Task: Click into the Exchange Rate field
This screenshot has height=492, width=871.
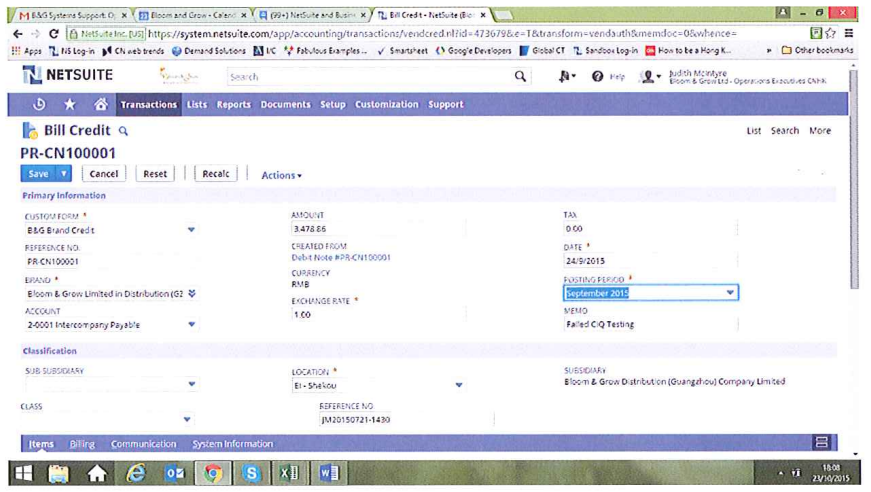Action: [378, 314]
